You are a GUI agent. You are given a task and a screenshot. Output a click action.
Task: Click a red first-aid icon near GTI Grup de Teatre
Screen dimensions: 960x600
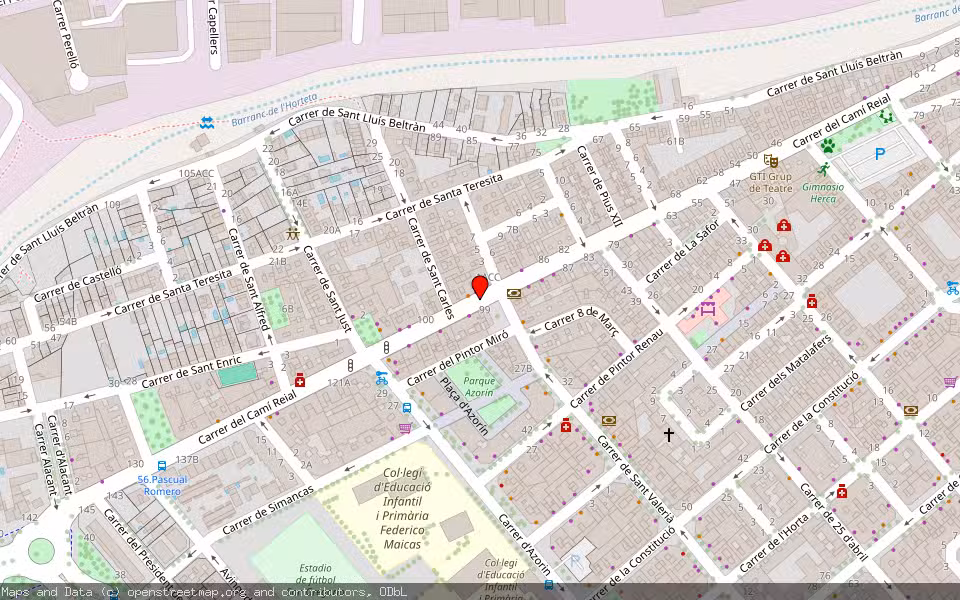coord(784,225)
